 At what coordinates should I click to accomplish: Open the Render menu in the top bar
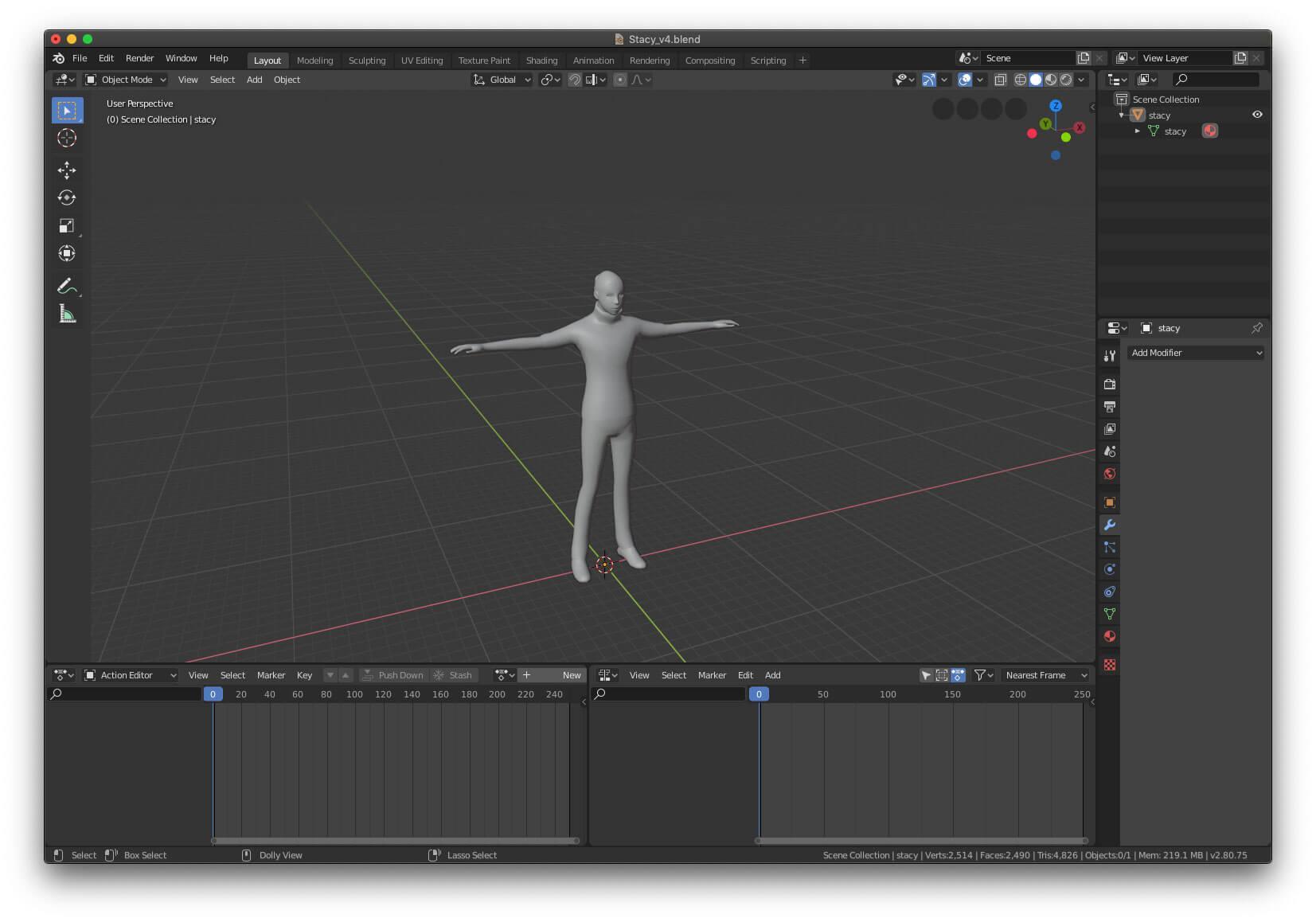140,58
